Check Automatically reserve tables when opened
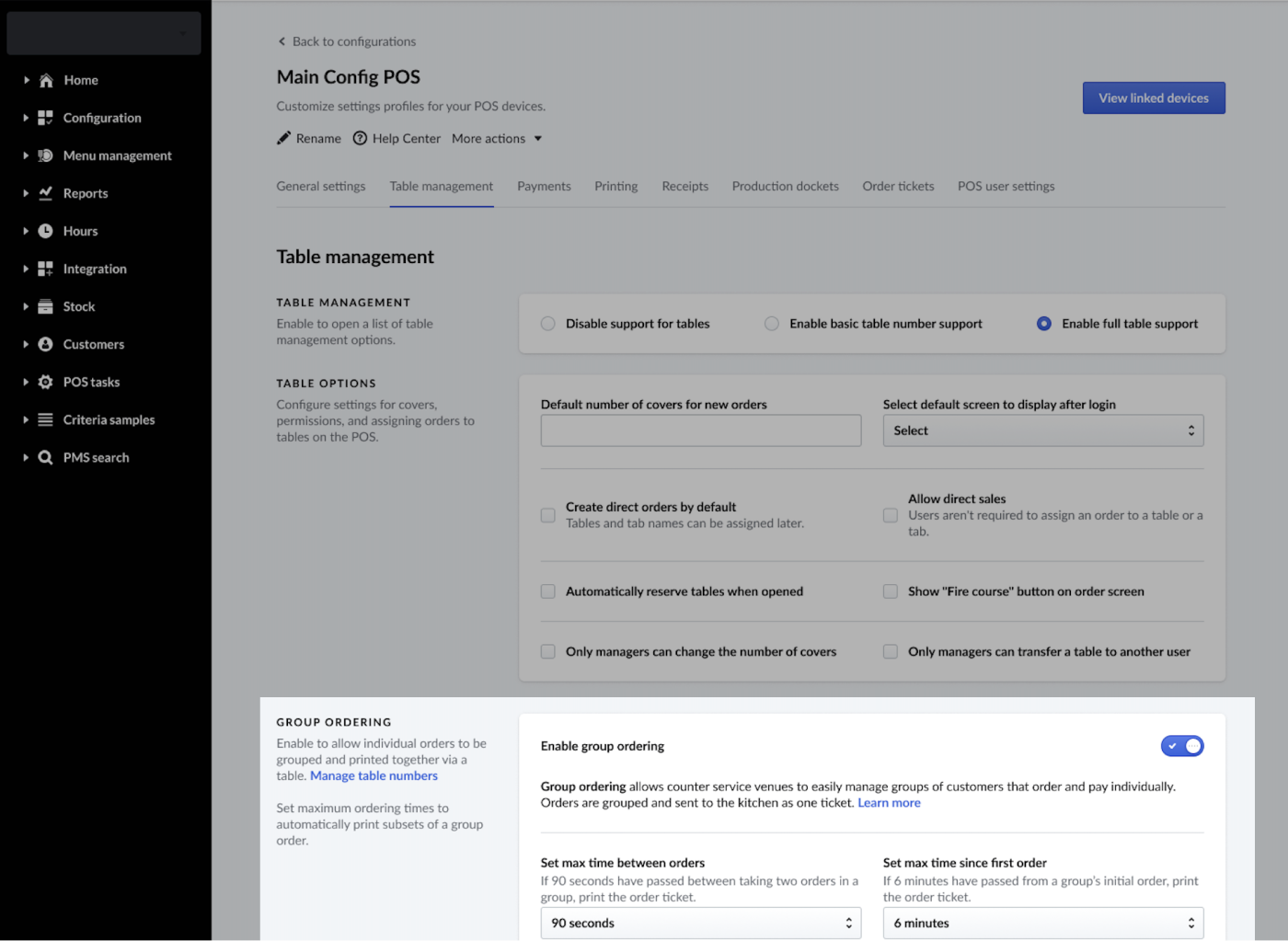The width and height of the screenshot is (1288, 941). pos(548,591)
